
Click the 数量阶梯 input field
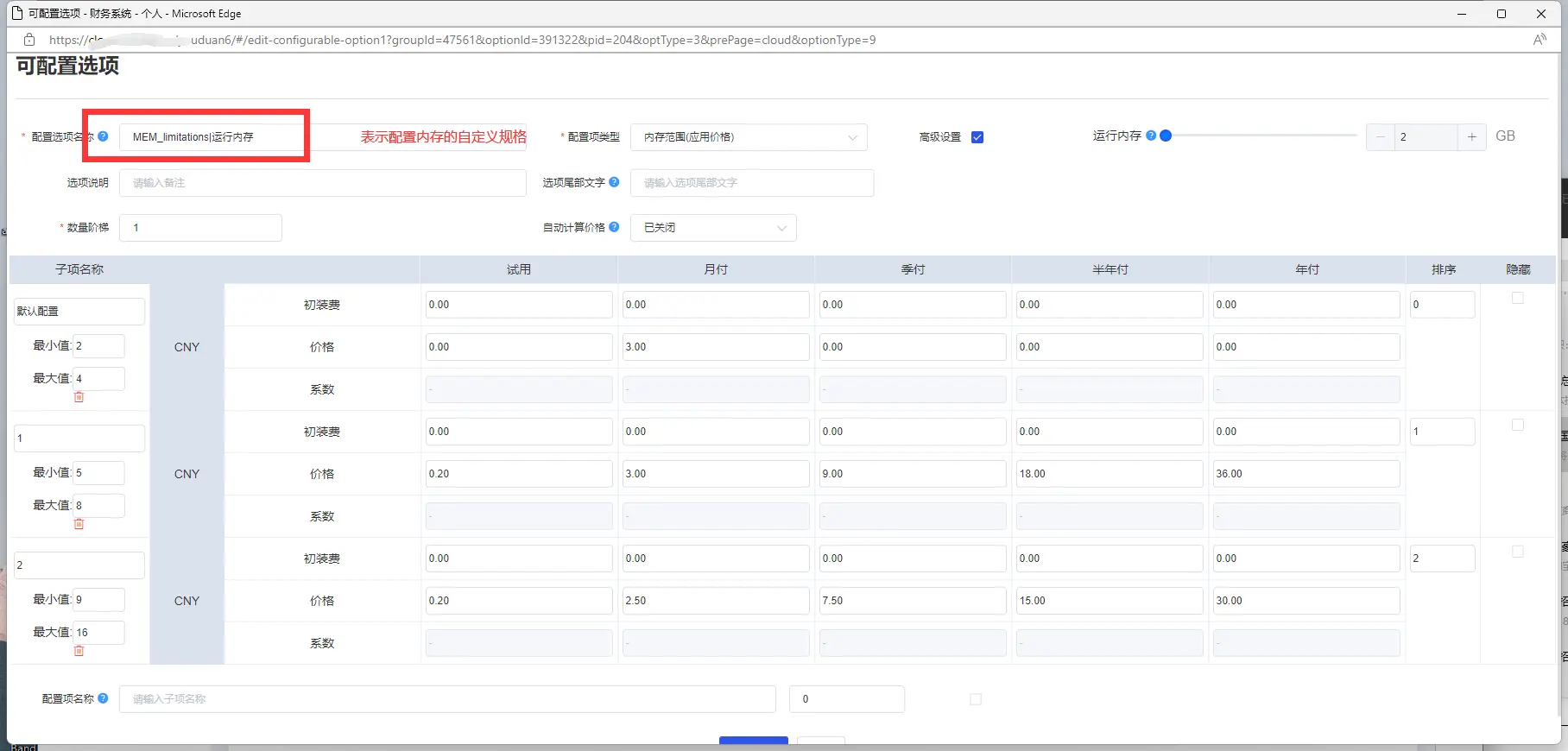200,228
